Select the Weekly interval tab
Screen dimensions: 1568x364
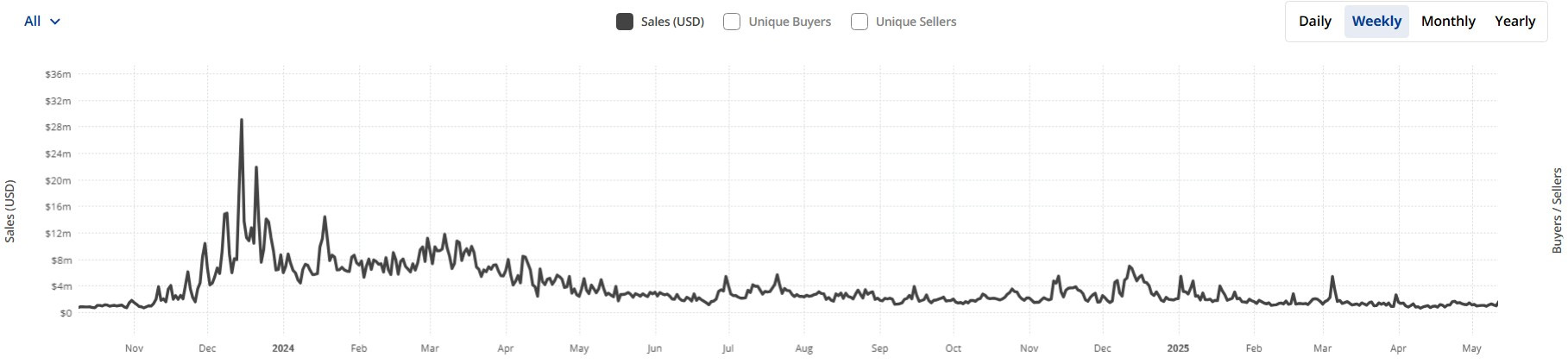pyautogui.click(x=1376, y=22)
